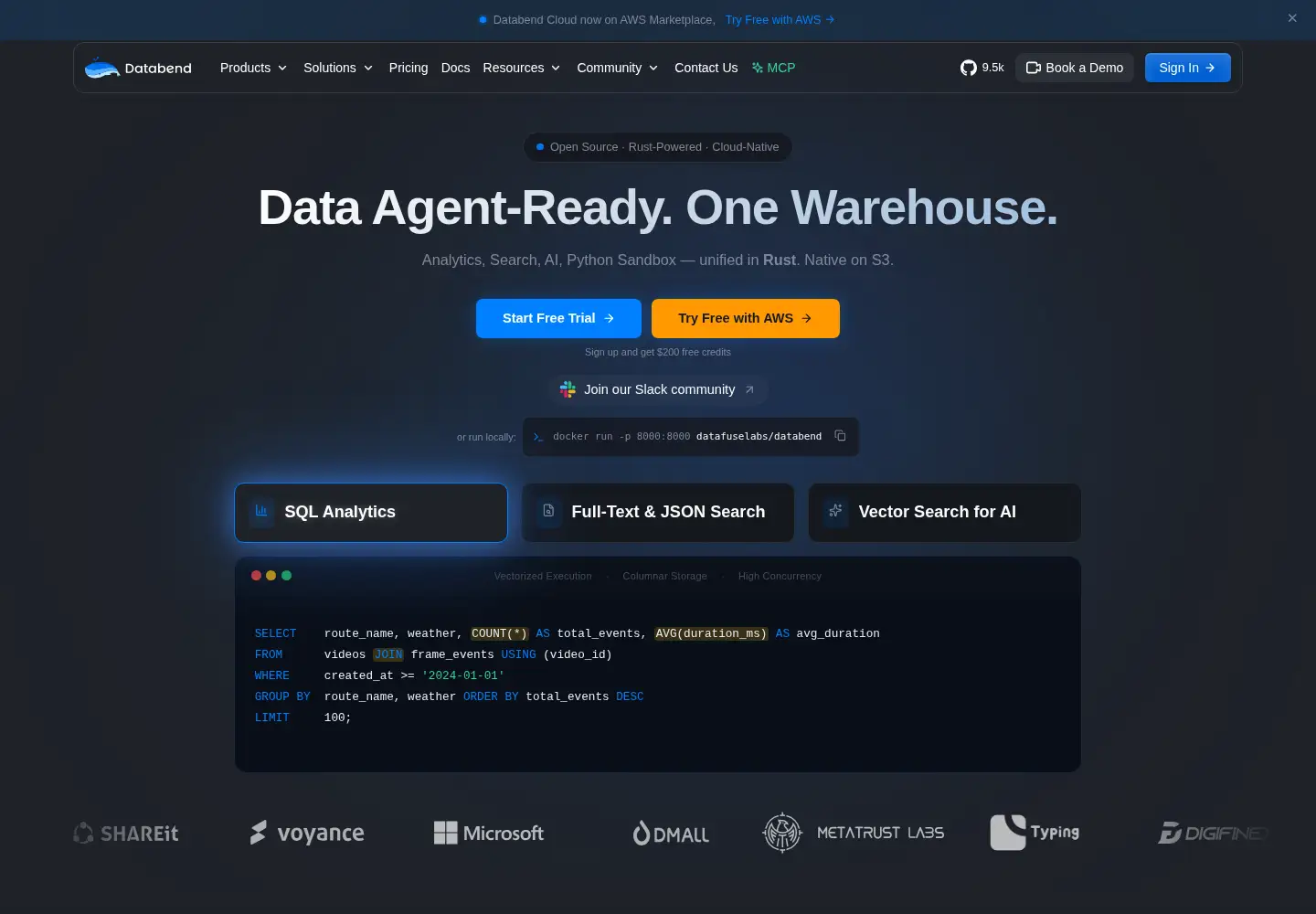Click the Vector Search sparkles icon

[835, 511]
